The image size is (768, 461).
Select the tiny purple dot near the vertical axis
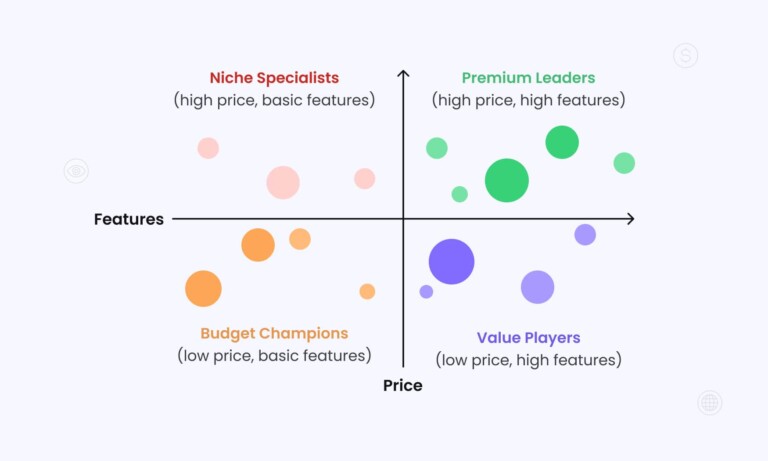(x=426, y=292)
